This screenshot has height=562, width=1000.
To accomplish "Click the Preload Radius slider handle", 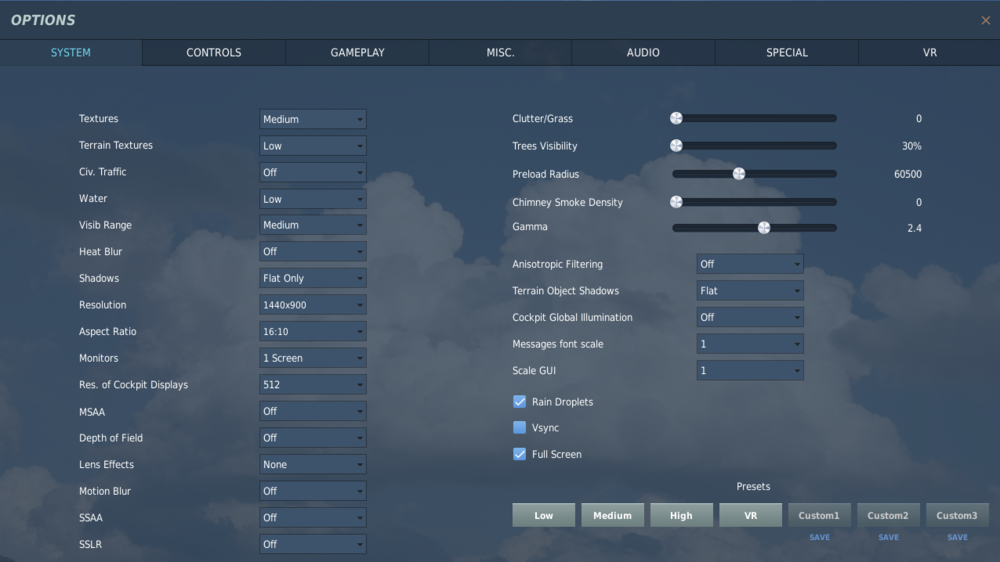I will point(739,174).
